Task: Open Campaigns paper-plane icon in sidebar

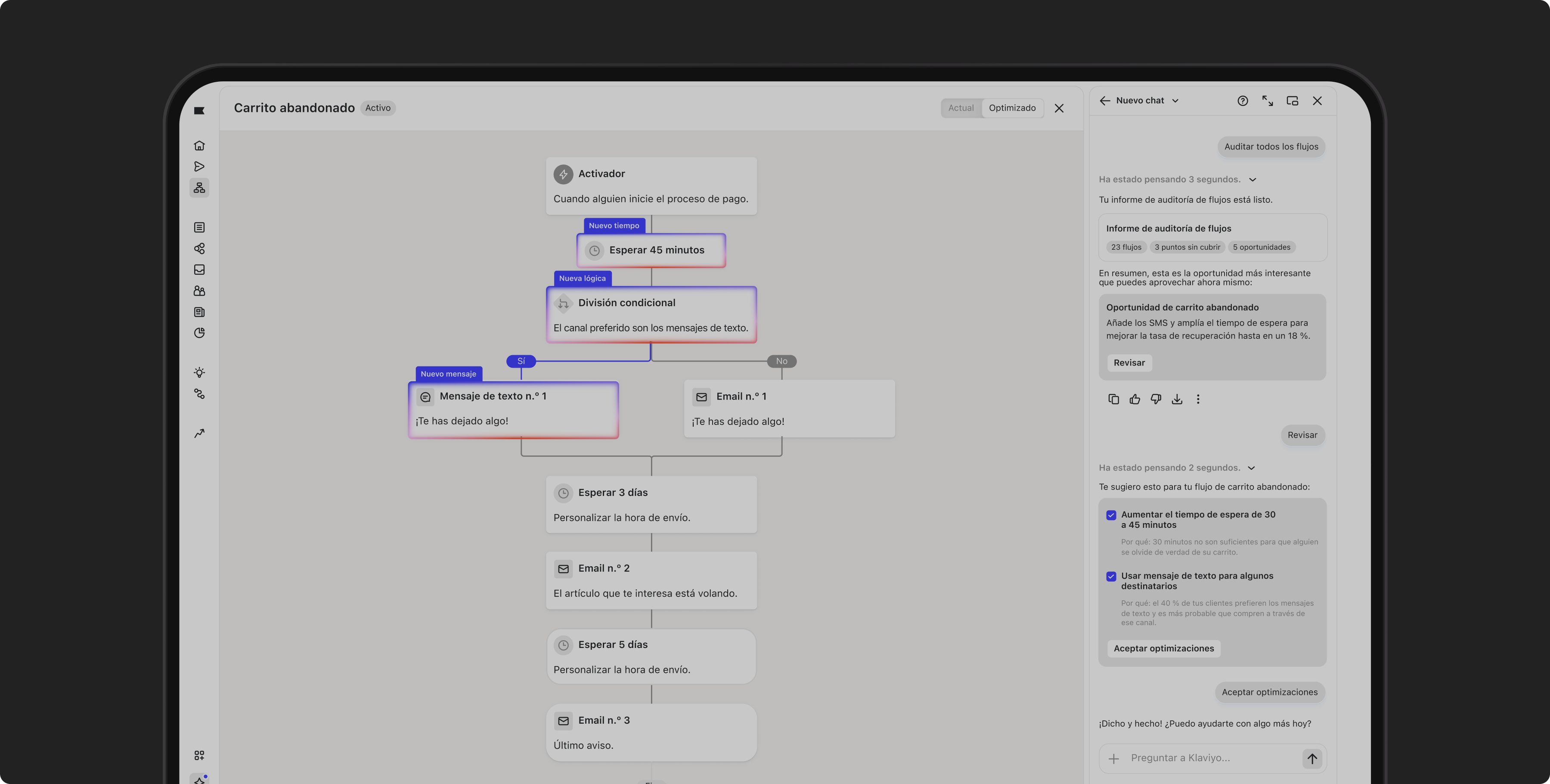Action: pyautogui.click(x=199, y=167)
